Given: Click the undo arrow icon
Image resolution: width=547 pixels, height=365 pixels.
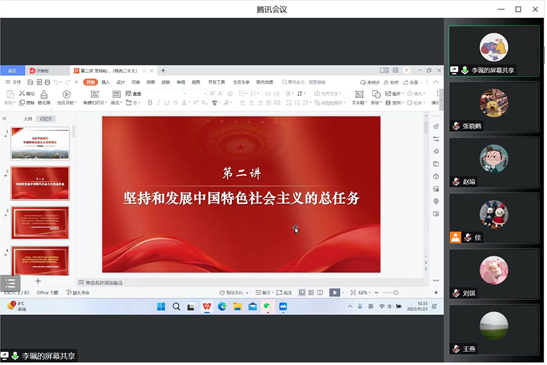Looking at the screenshot, I should [x=56, y=82].
